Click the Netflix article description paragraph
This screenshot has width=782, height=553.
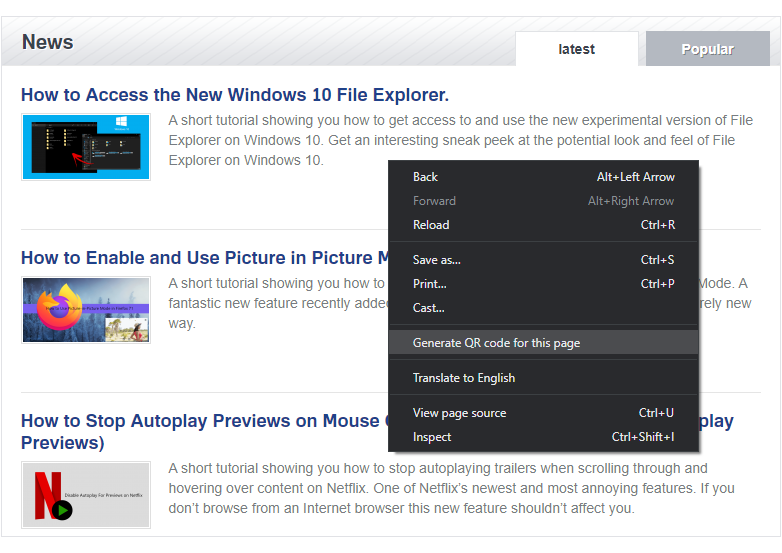pos(451,488)
